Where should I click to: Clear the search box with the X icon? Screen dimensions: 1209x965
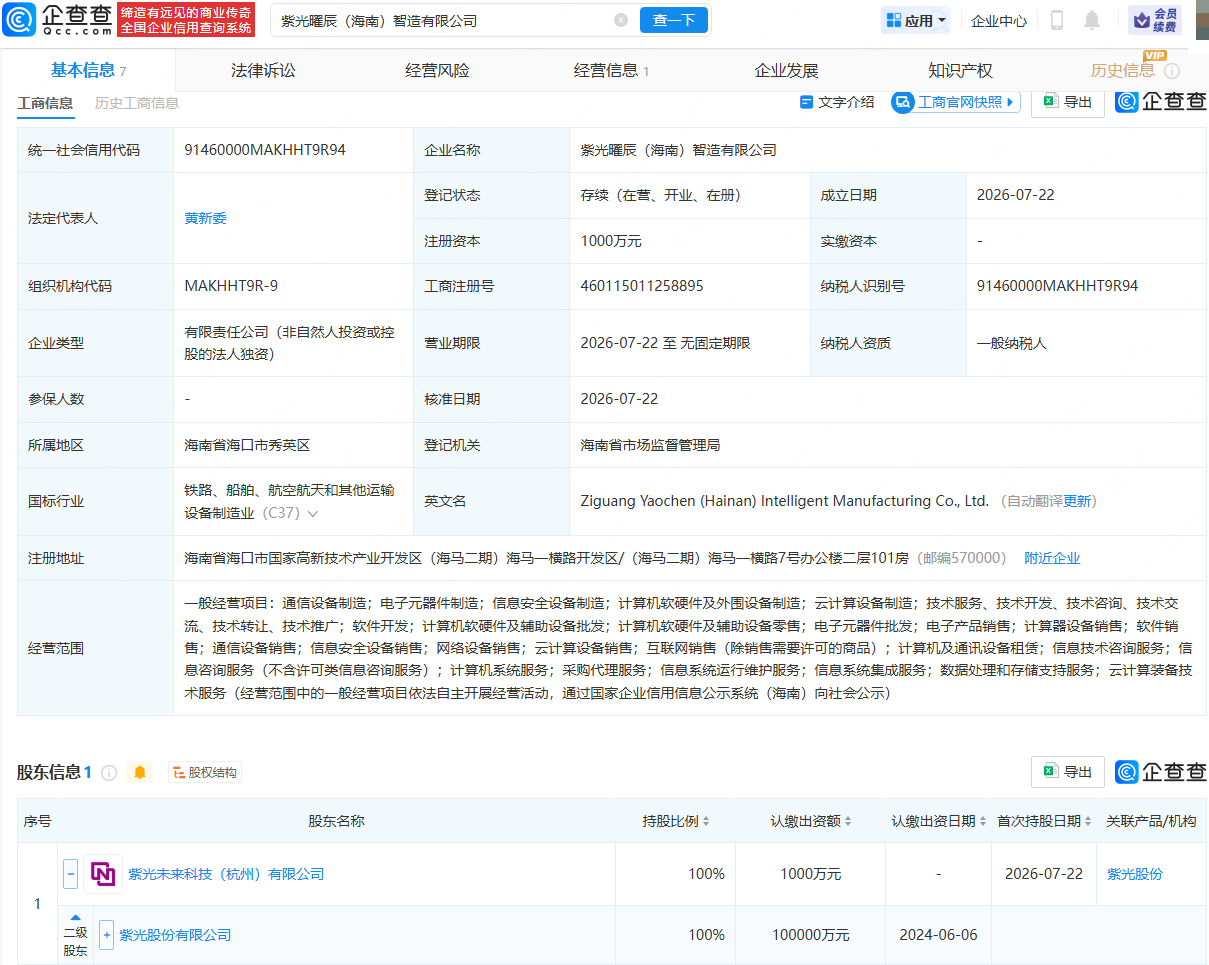click(x=621, y=20)
